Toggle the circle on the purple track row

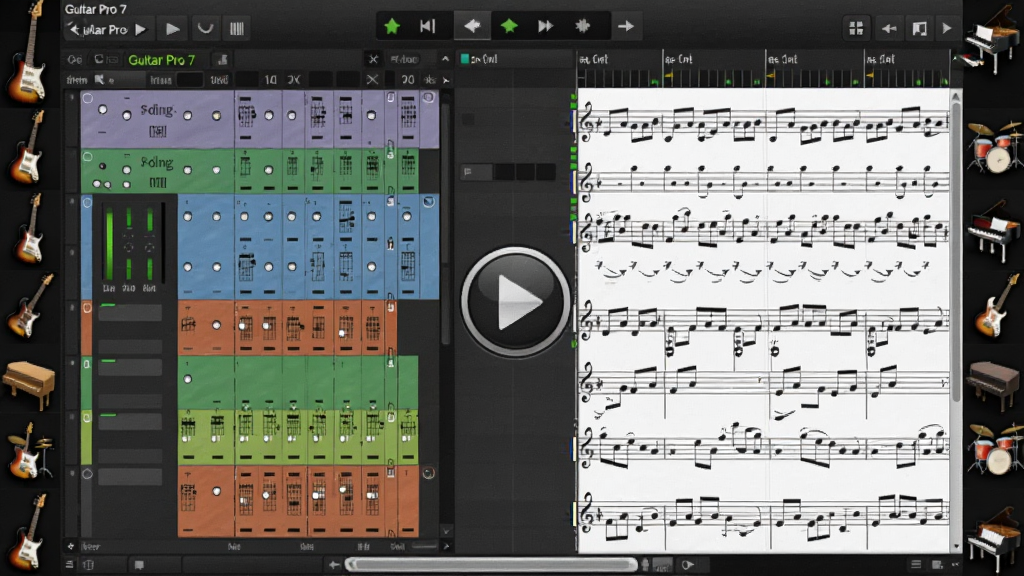point(88,99)
